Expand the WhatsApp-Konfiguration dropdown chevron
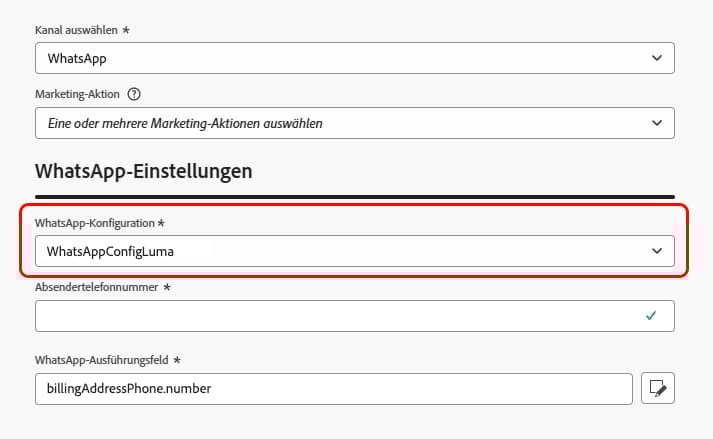 tap(656, 251)
